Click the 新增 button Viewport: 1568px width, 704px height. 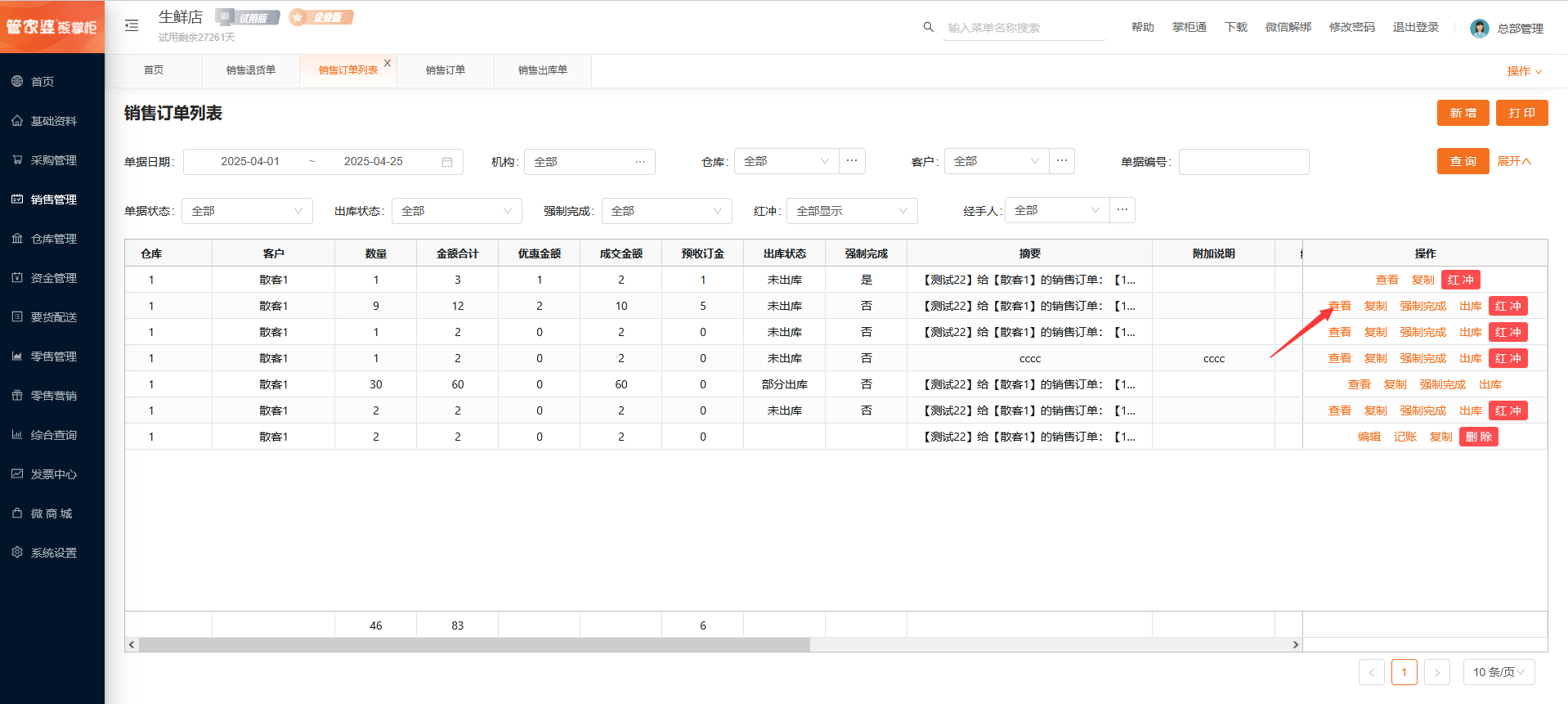1463,113
